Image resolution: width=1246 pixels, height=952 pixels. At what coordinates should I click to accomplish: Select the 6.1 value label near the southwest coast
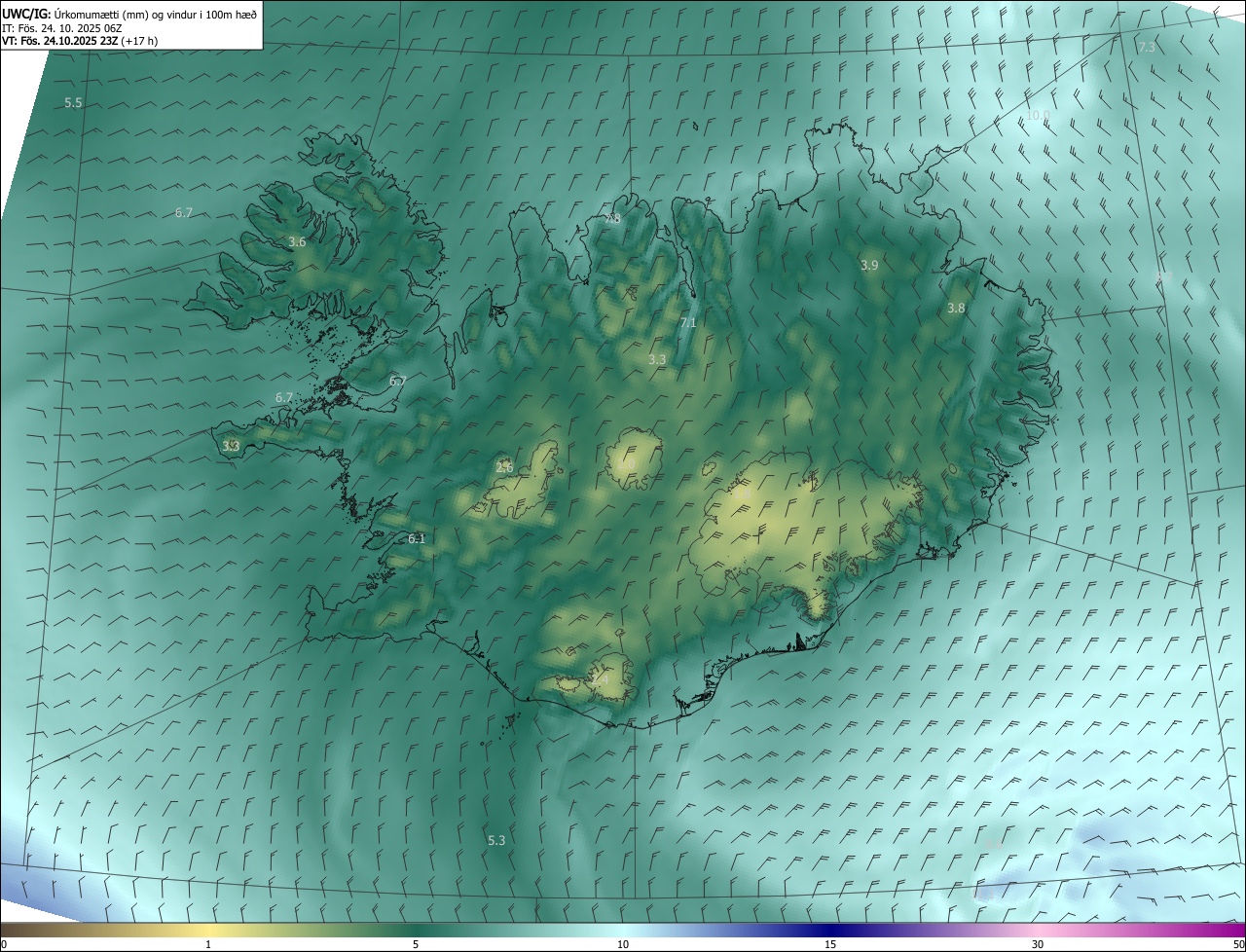point(417,538)
